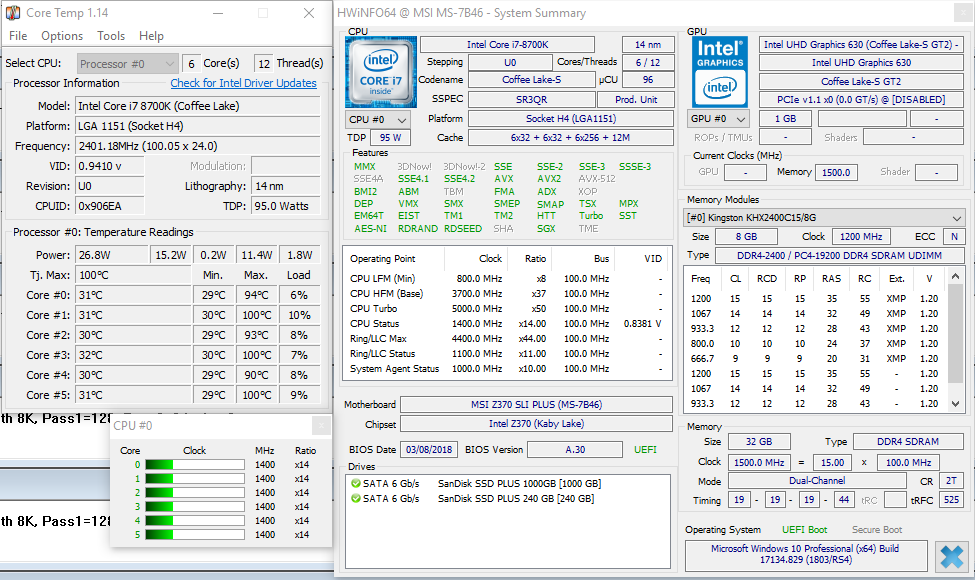The height and width of the screenshot is (580, 975).
Task: Click the Codename field Coffee Lake-S
Action: click(532, 80)
